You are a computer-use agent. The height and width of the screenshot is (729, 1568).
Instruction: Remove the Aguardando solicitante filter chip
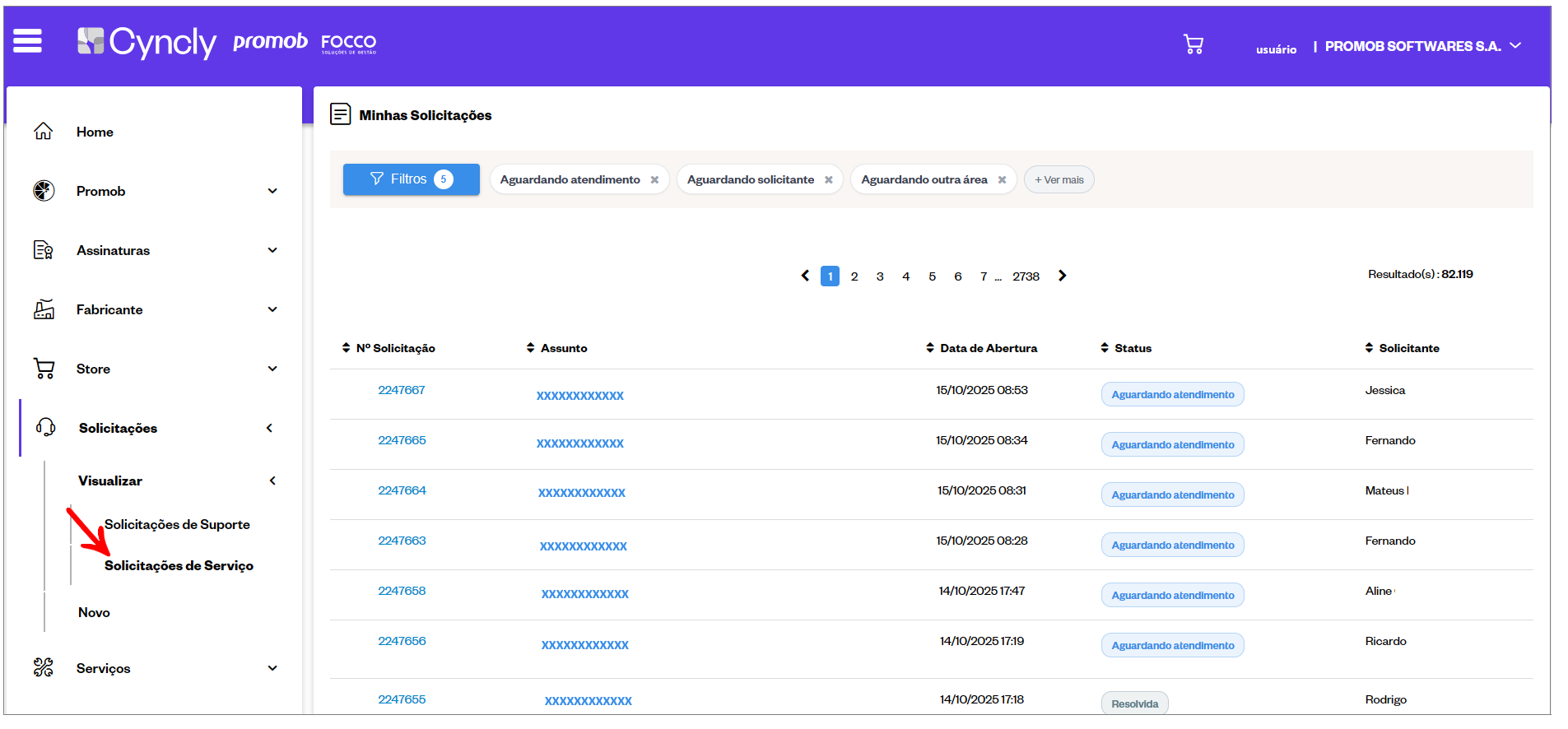[x=828, y=180]
